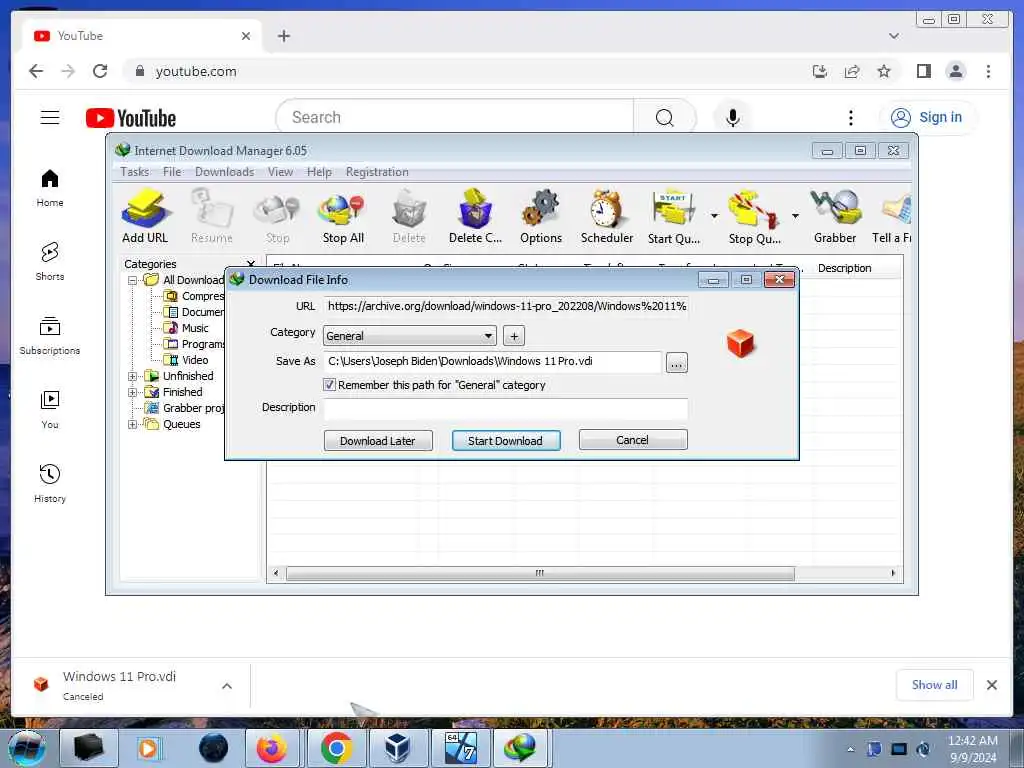This screenshot has width=1024, height=768.
Task: Bookmark this page with star icon
Action: tap(884, 71)
